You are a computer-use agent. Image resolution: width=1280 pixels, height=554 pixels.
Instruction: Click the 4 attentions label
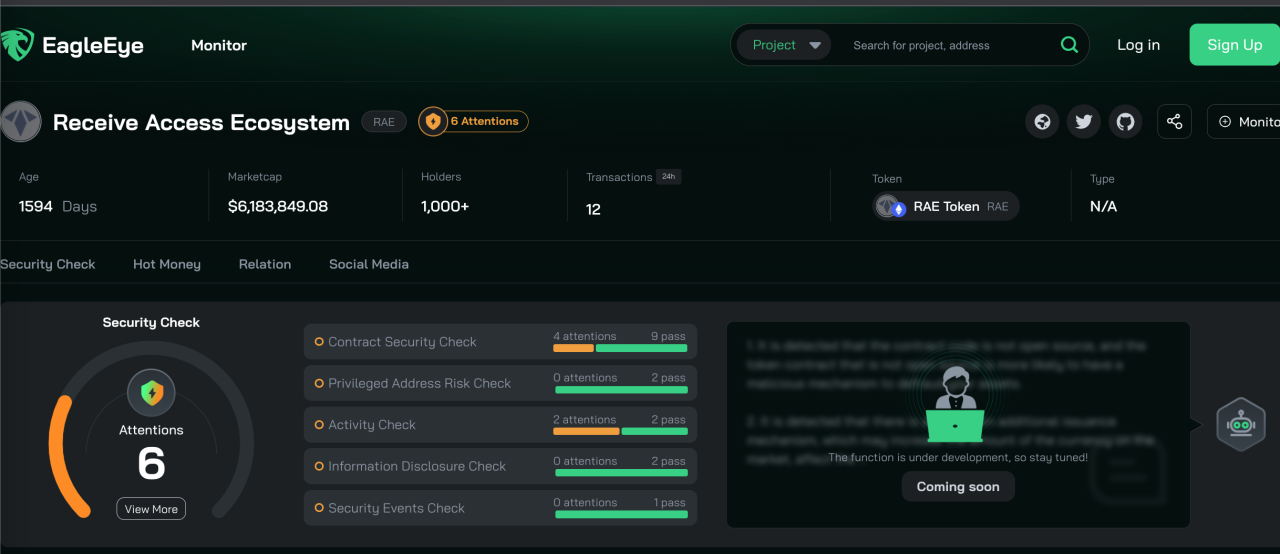pos(585,336)
